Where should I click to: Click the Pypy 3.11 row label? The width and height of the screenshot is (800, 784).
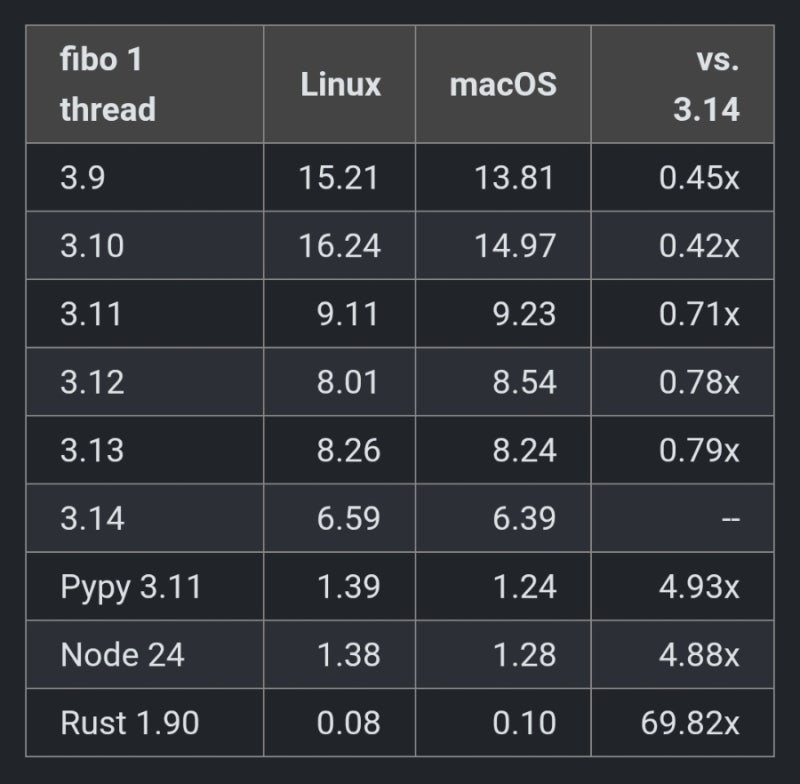(131, 586)
